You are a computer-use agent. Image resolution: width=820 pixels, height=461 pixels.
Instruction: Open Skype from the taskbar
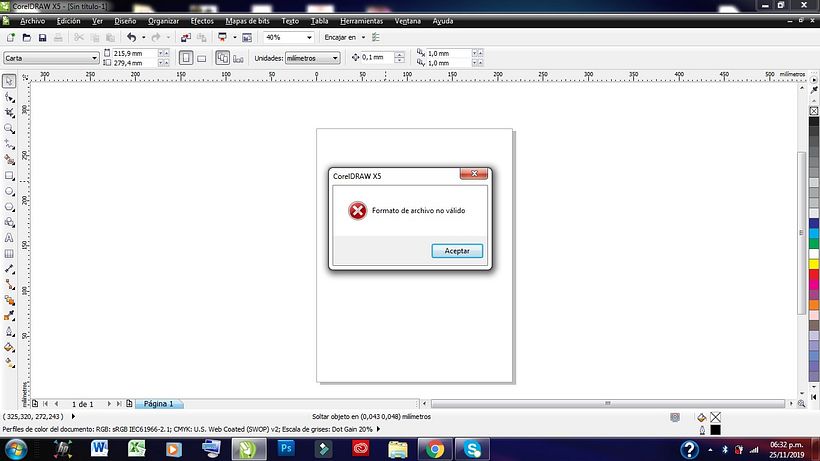(472, 449)
